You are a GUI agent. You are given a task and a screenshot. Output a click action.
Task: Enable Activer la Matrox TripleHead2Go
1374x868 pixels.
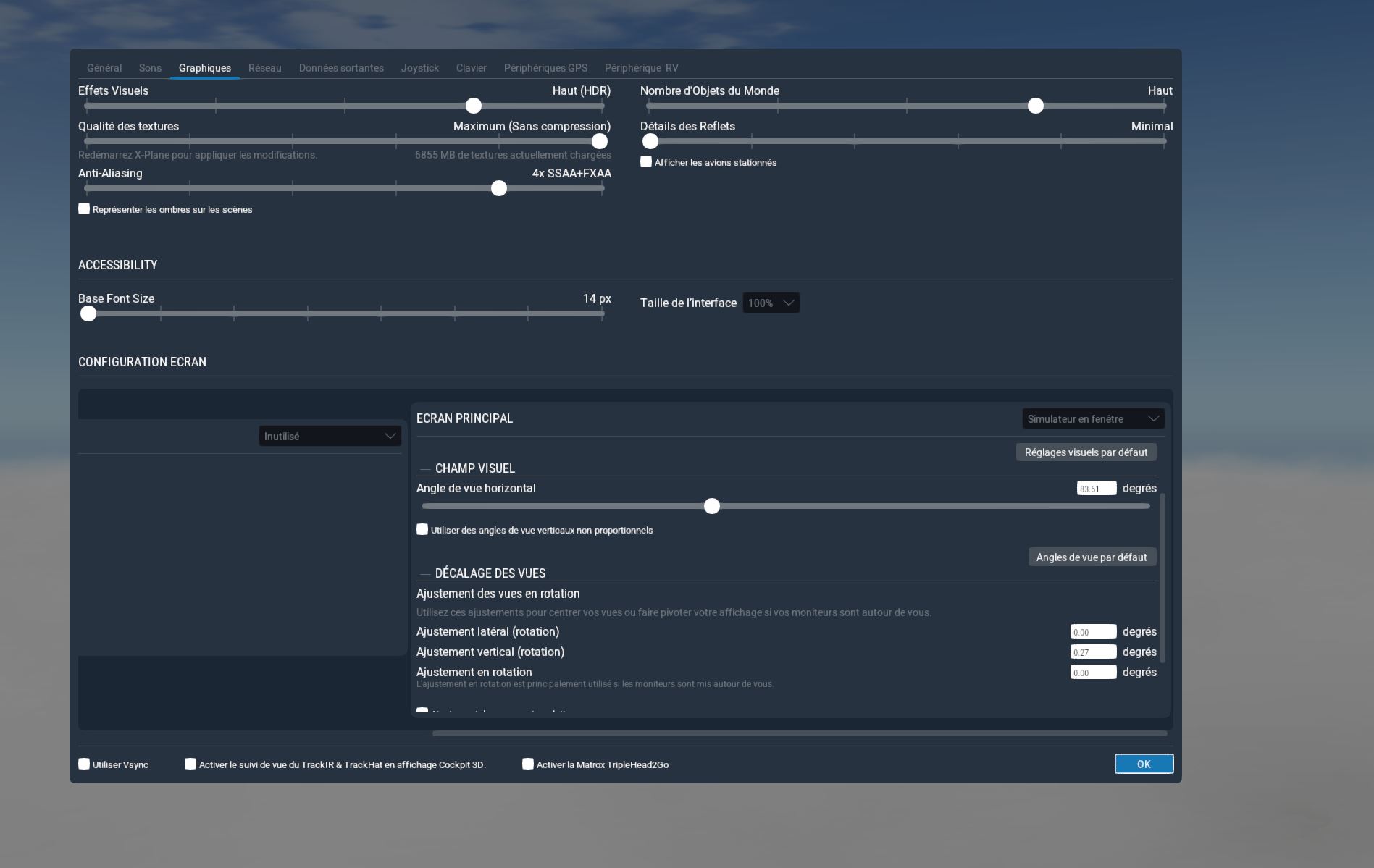528,764
